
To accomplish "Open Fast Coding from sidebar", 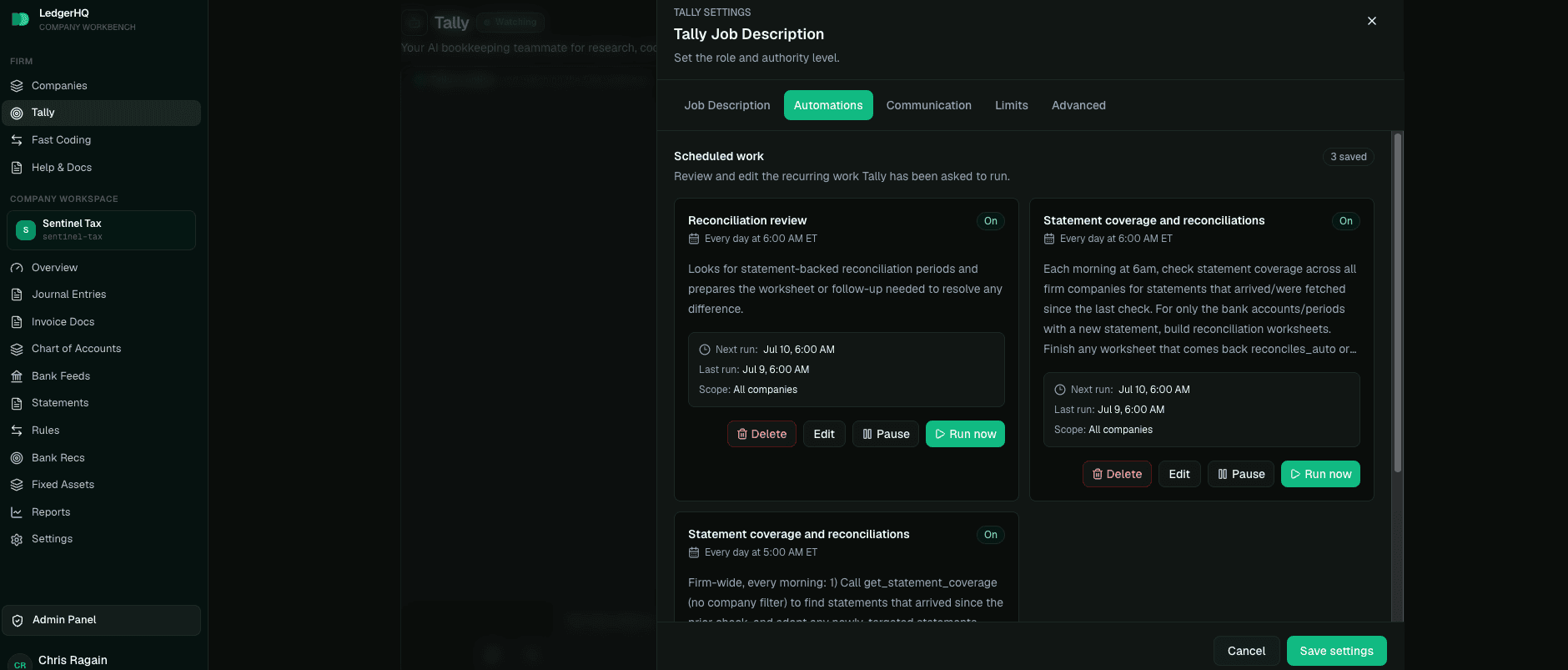I will pyautogui.click(x=101, y=140).
